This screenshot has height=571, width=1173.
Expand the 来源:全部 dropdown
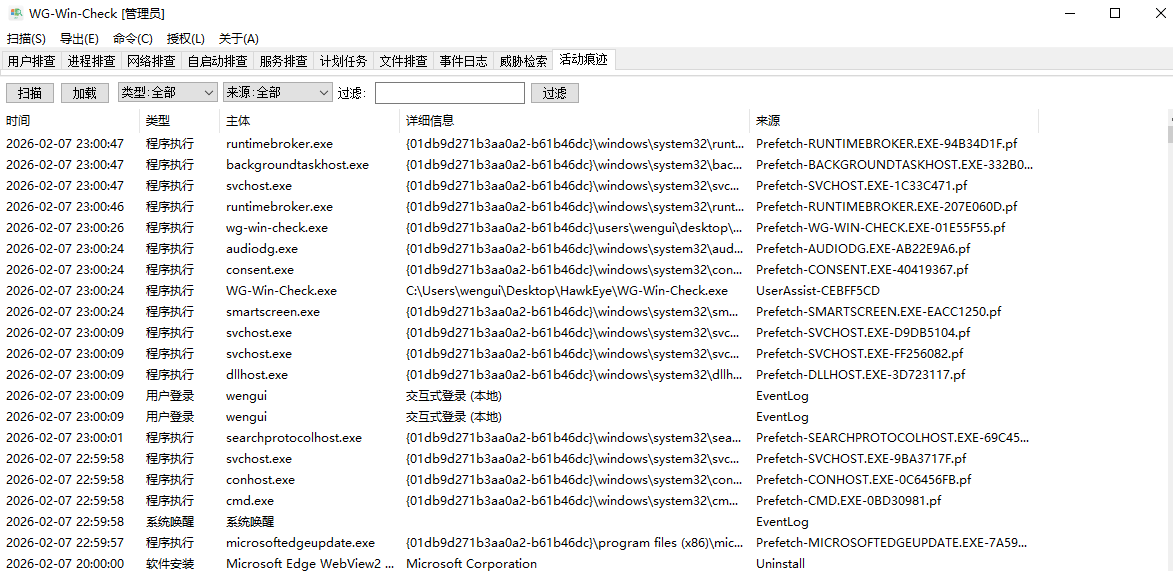pos(277,93)
